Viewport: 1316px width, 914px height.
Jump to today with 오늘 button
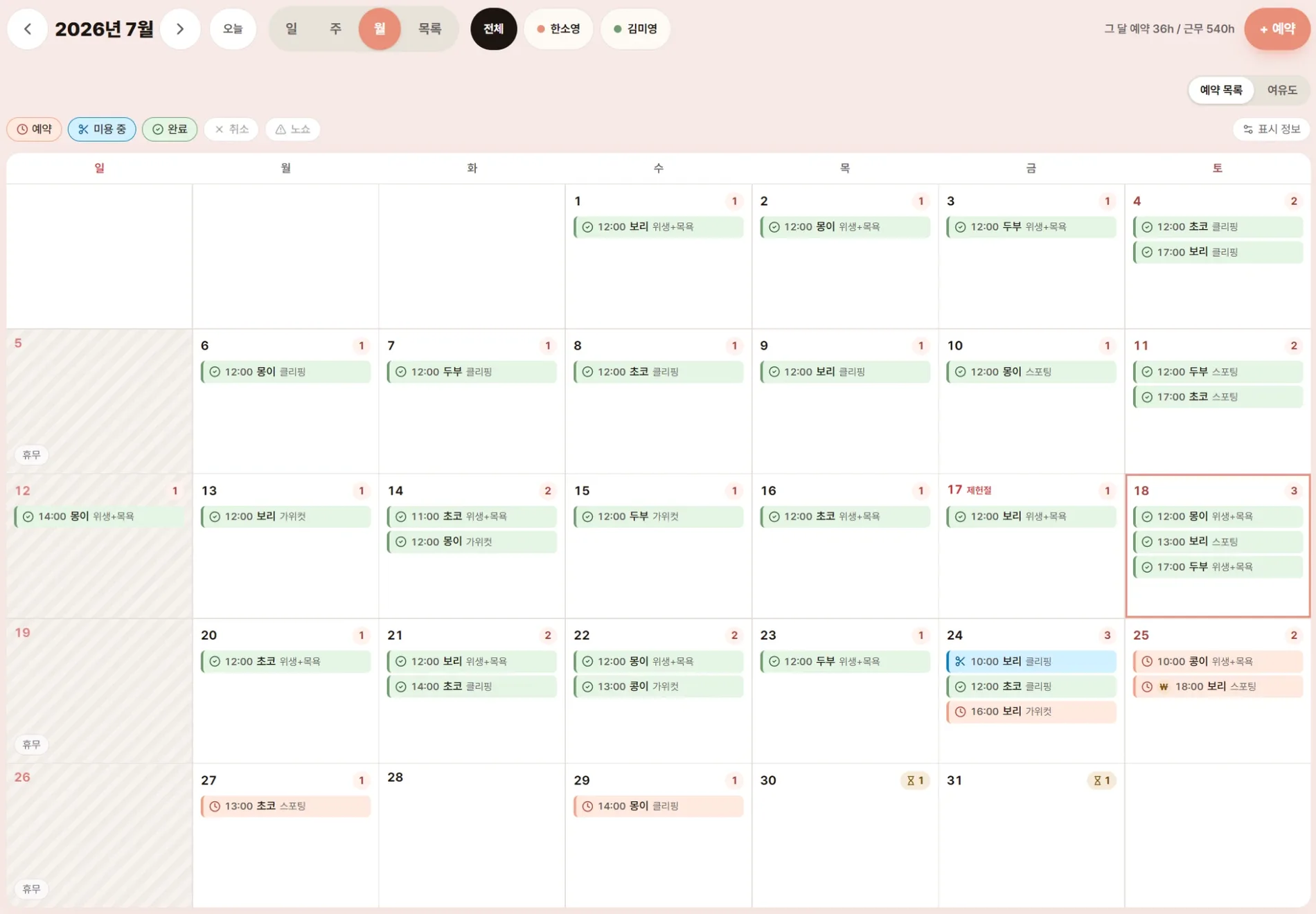tap(233, 29)
